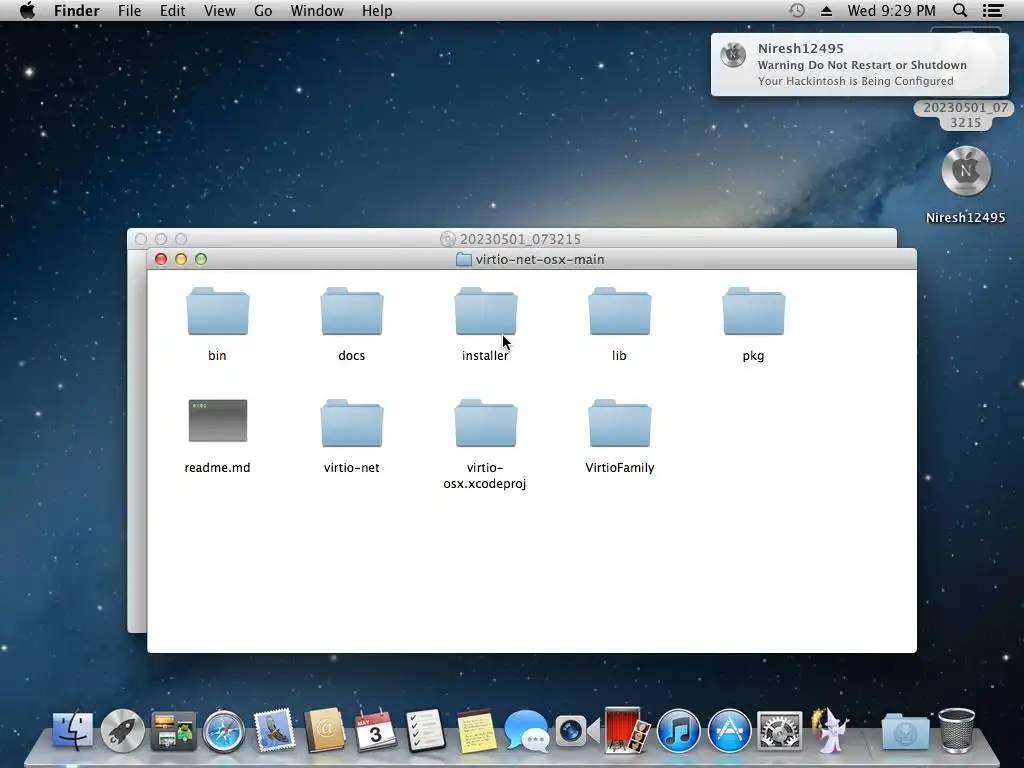Open the Downloads stack in Dock
Viewport: 1024px width, 768px height.
(x=905, y=731)
